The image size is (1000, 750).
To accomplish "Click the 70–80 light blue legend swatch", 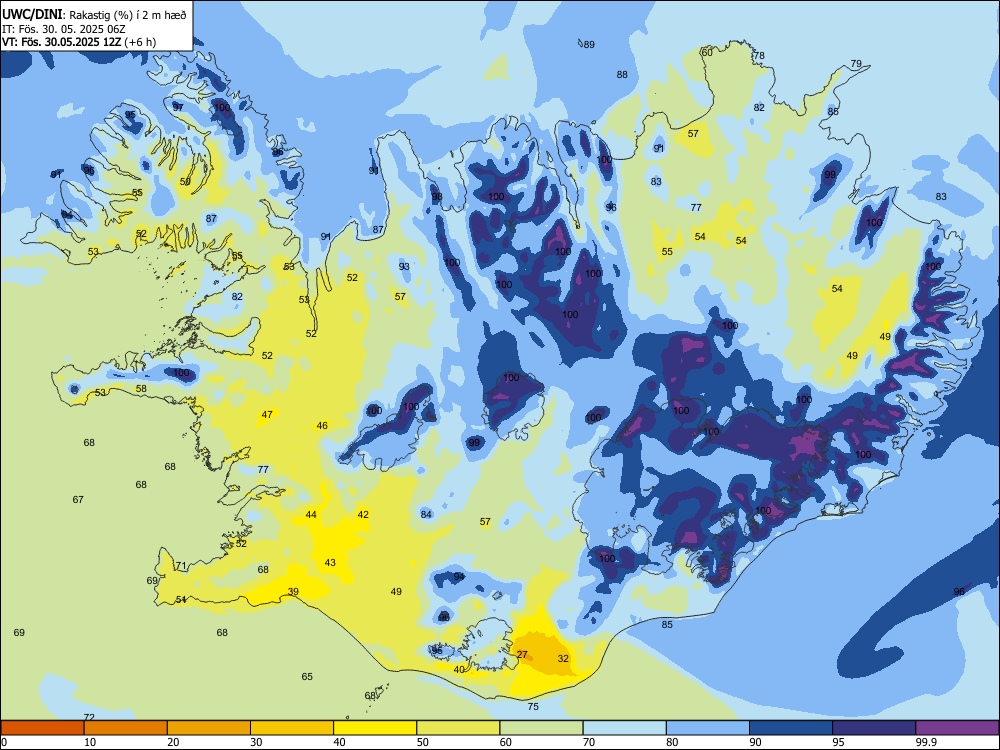I will pos(624,728).
